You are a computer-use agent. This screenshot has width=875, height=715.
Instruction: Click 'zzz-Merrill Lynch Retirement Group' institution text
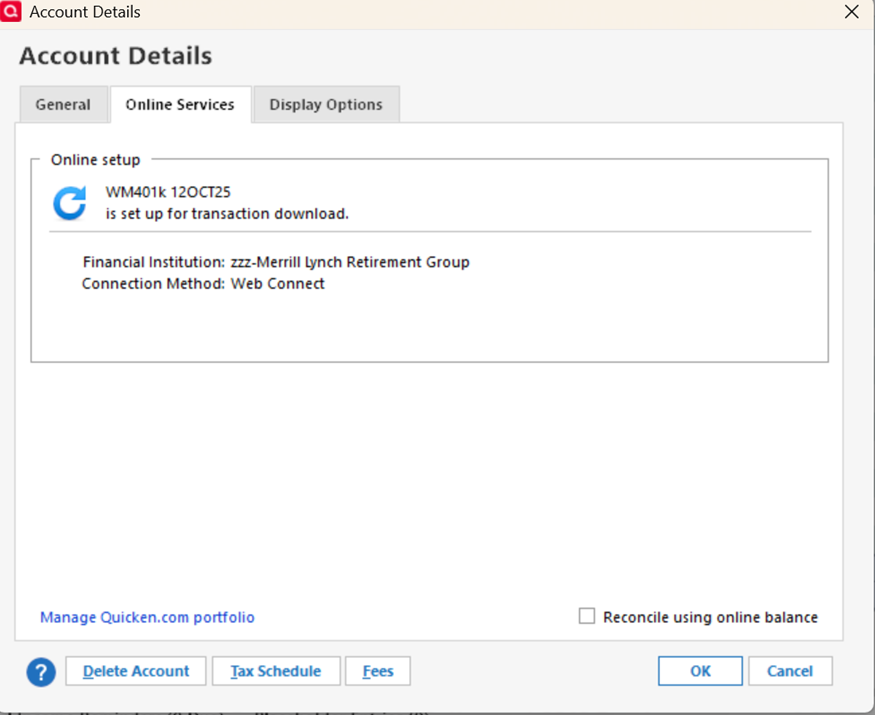click(x=350, y=262)
